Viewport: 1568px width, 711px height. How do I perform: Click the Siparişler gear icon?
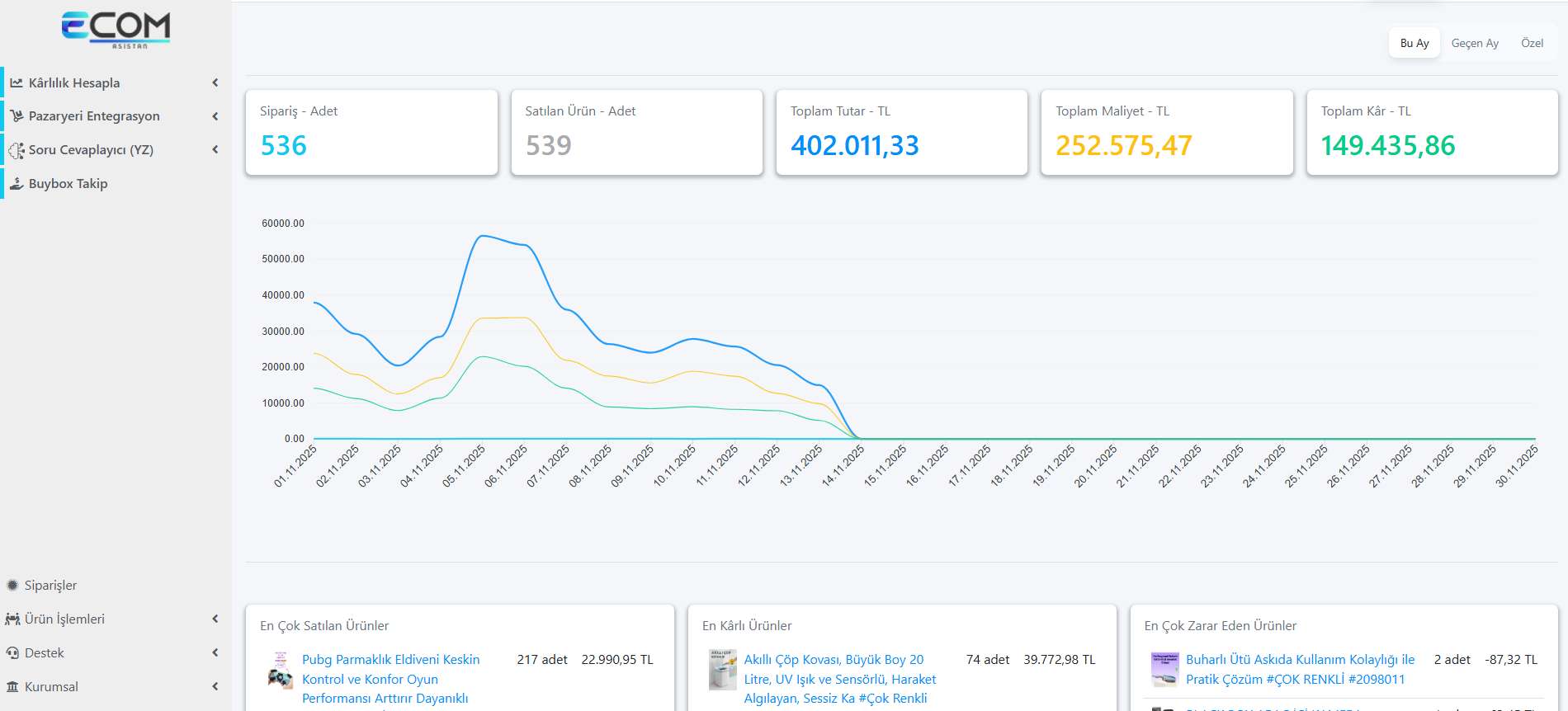[12, 586]
